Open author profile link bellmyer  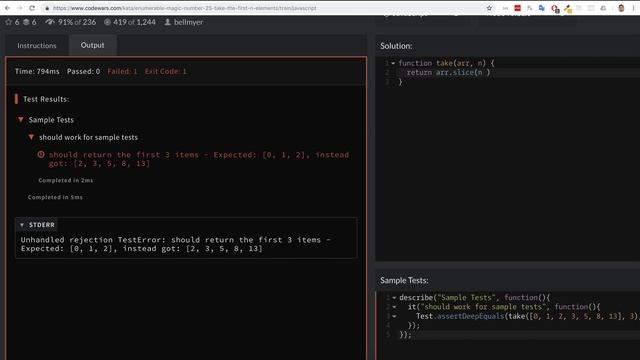point(188,22)
